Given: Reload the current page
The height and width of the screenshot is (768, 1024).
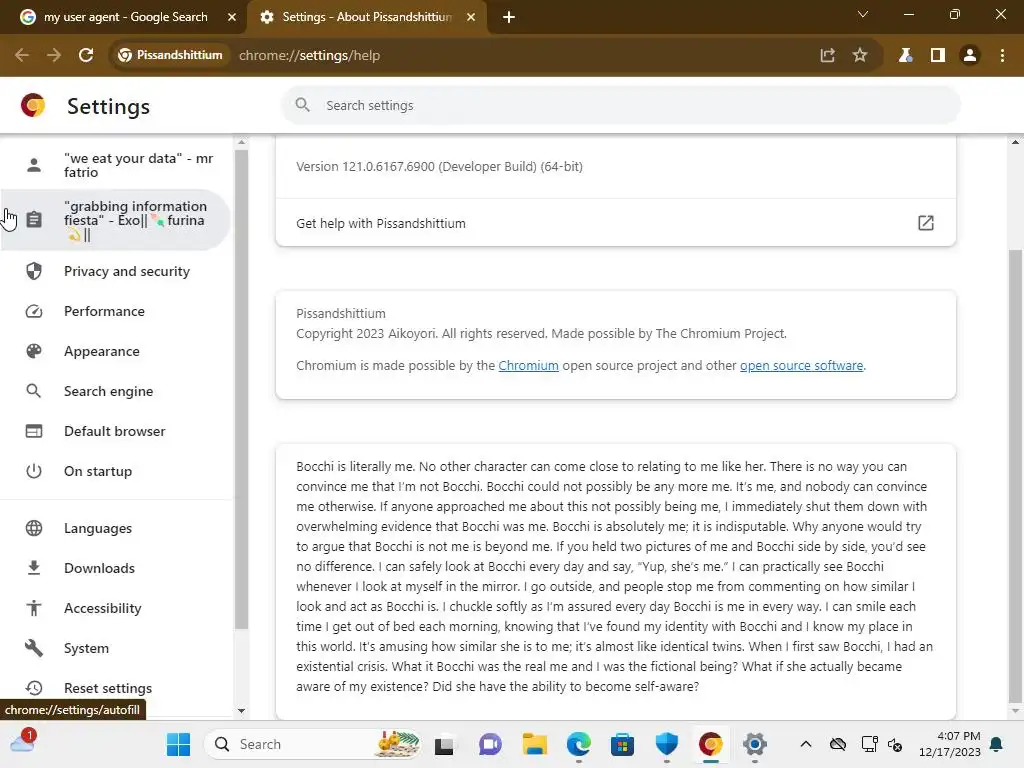Looking at the screenshot, I should (x=86, y=56).
